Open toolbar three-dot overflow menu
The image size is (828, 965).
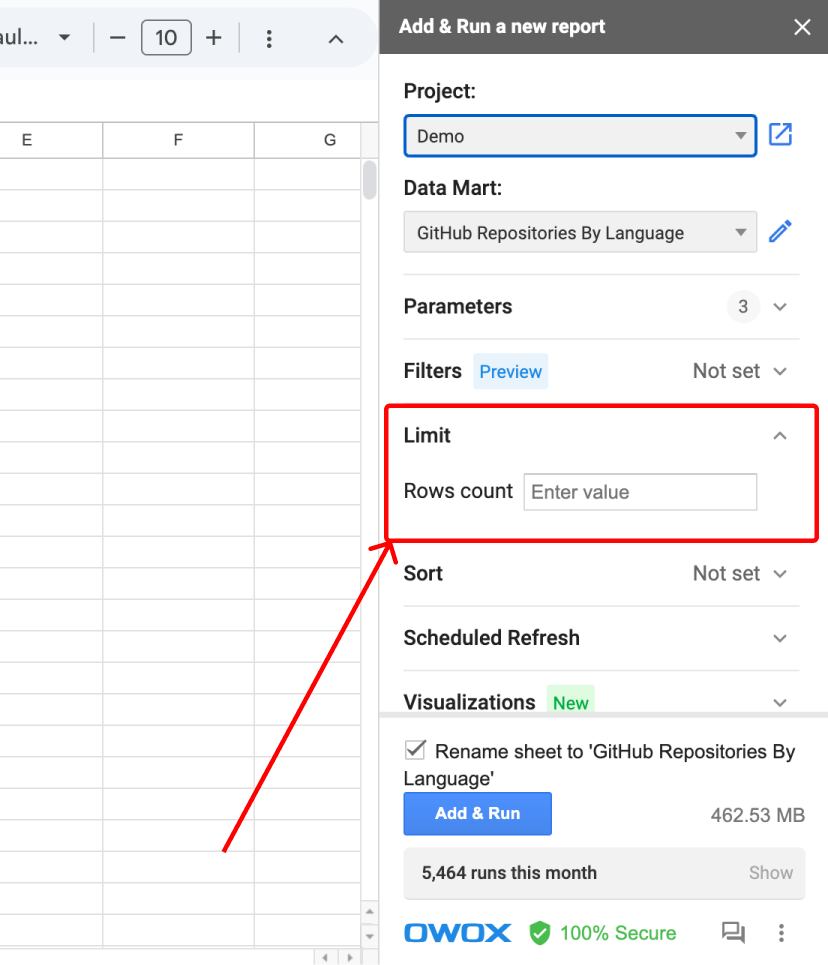pos(269,39)
